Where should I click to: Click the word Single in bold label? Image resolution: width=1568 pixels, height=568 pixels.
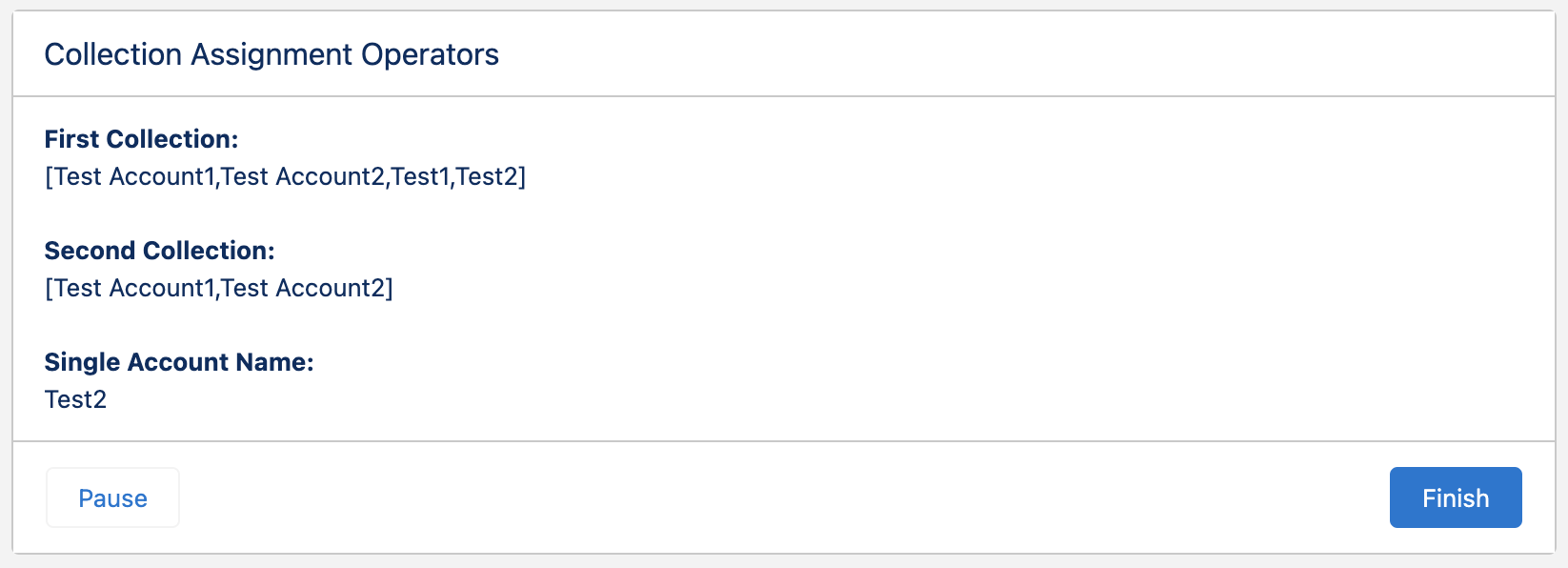[82, 362]
